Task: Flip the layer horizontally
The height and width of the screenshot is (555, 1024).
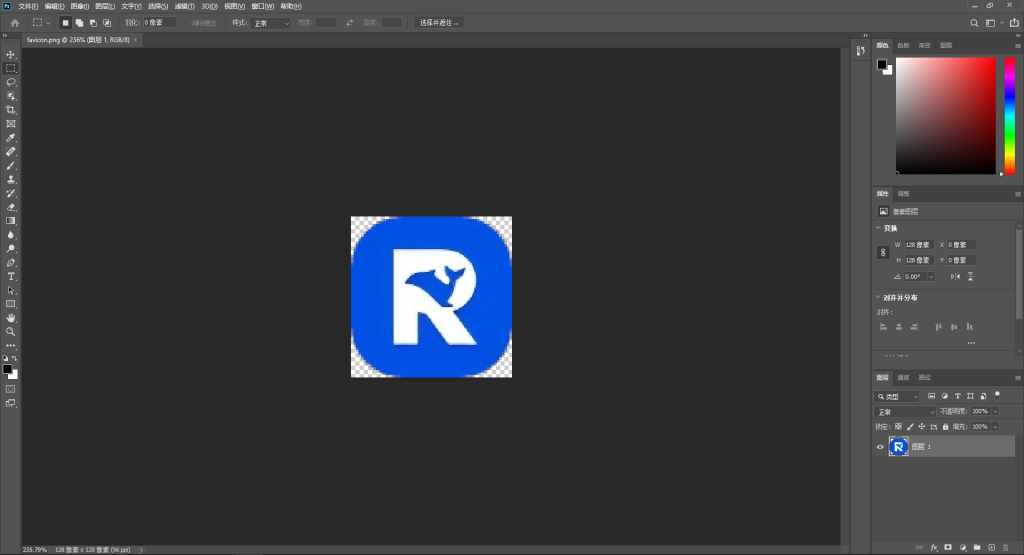Action: 955,277
